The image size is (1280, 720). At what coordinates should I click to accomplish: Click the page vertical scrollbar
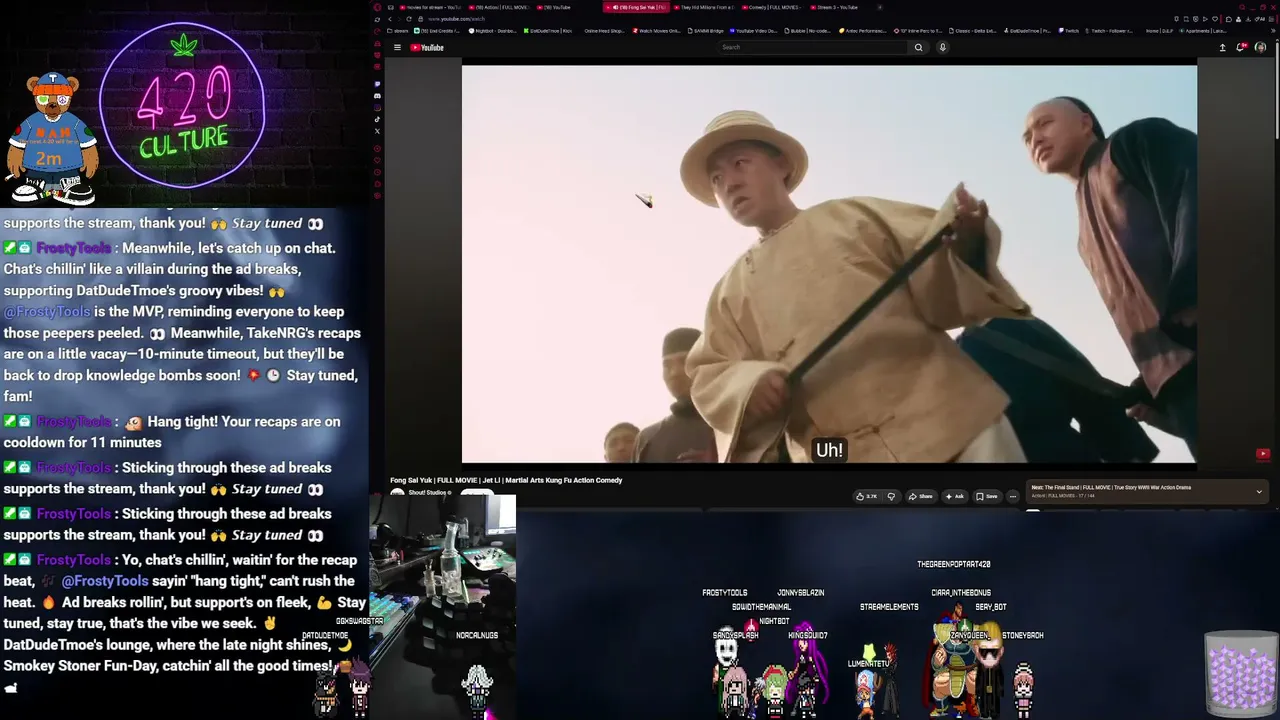1276,90
